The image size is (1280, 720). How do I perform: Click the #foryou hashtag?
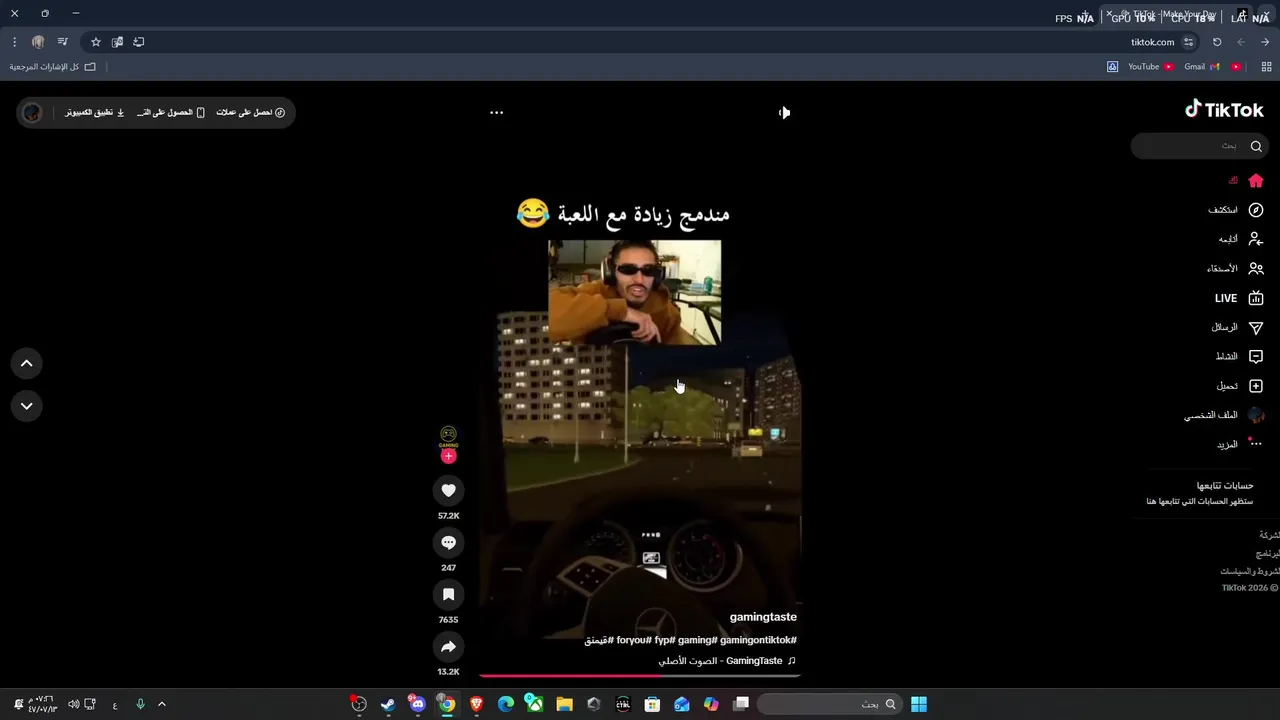pyautogui.click(x=634, y=640)
